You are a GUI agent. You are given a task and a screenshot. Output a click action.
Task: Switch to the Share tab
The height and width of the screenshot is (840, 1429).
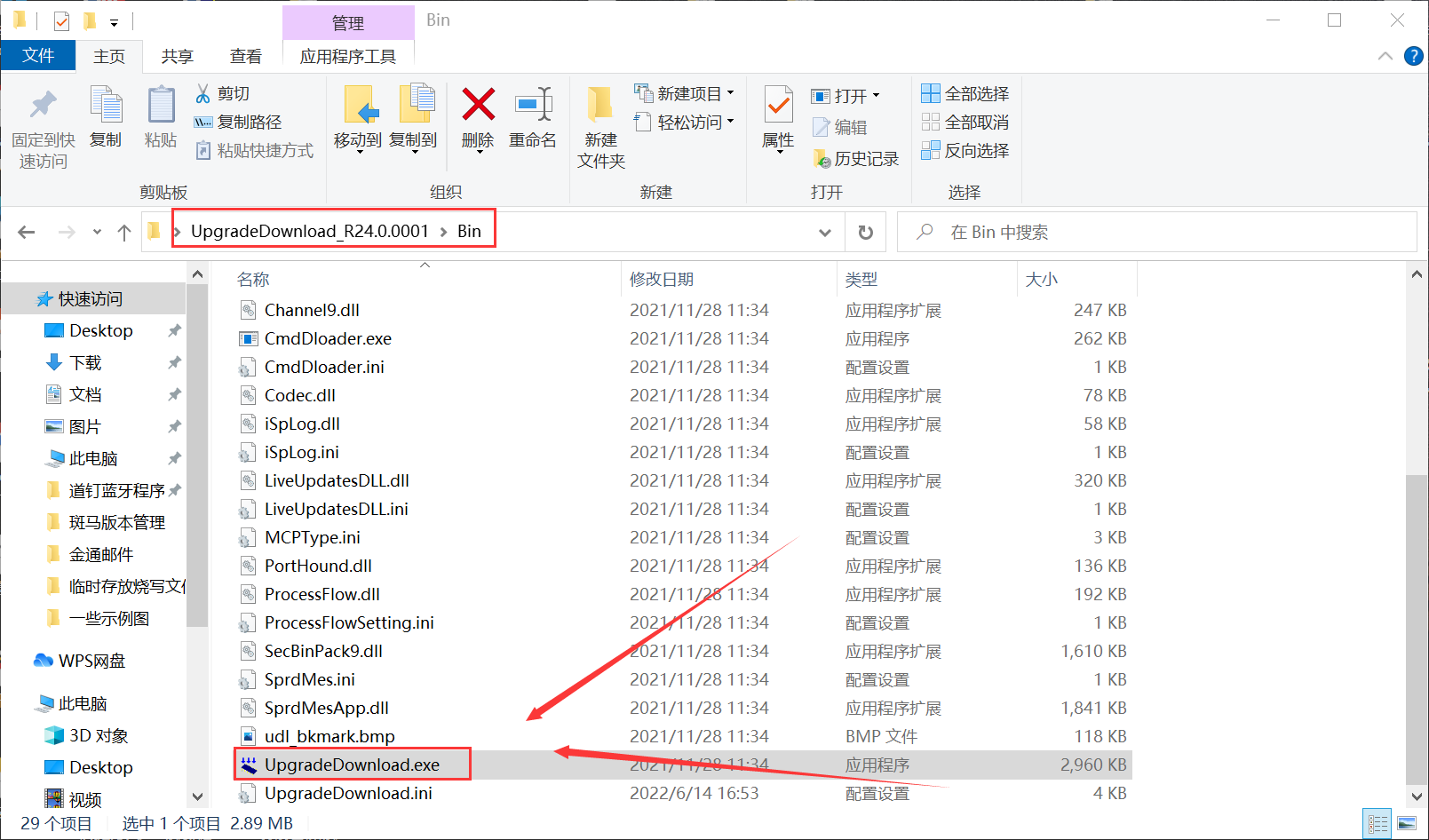click(x=178, y=56)
